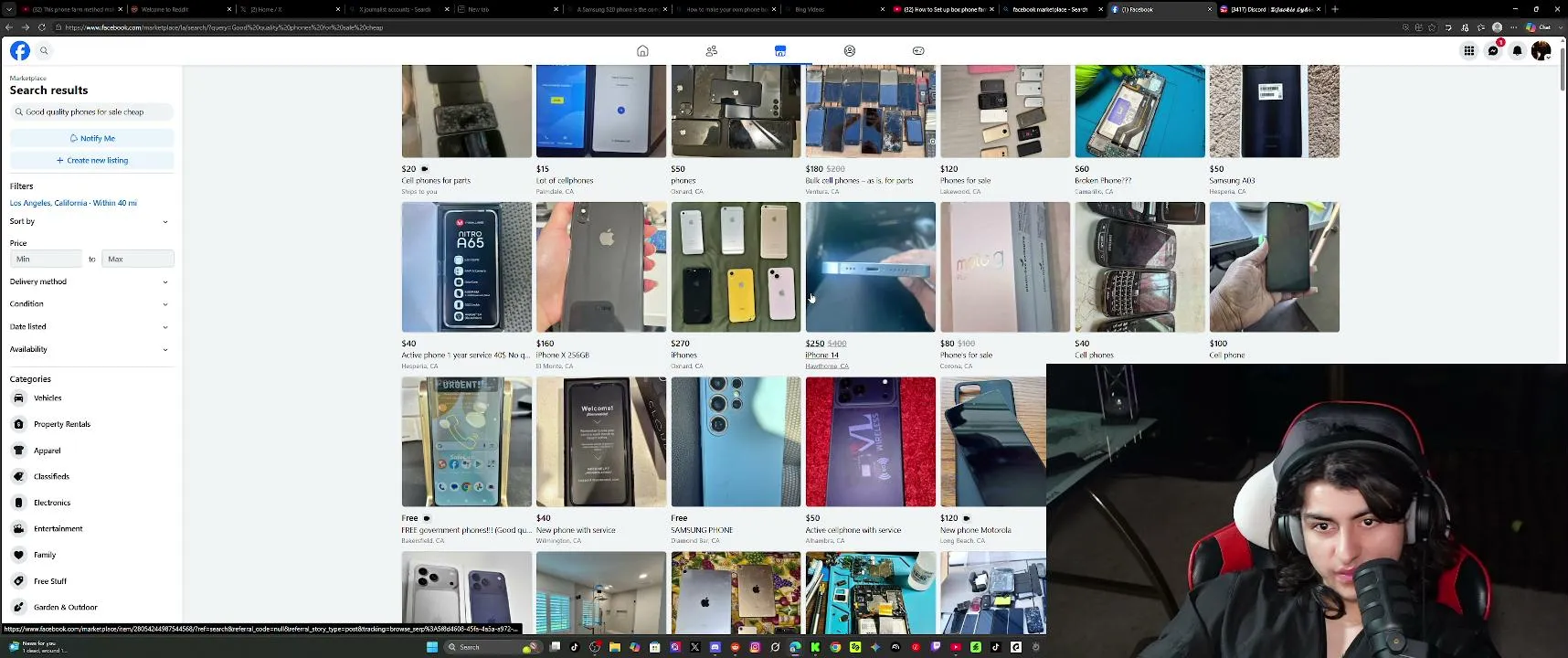Open the SAMSUNG PHONE free listing photo
The width and height of the screenshot is (1568, 658).
pos(736,441)
